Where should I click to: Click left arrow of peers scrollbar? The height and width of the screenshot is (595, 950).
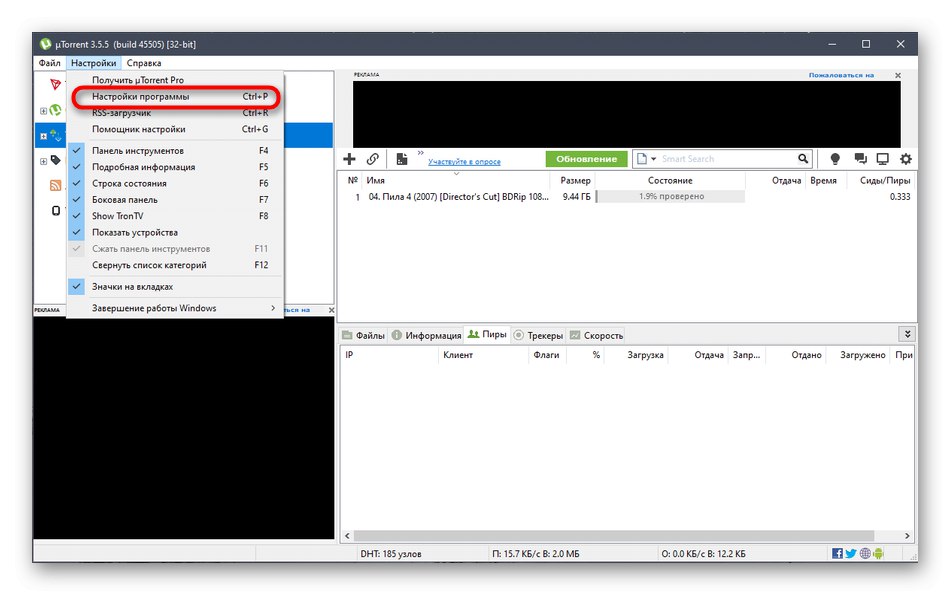(347, 536)
